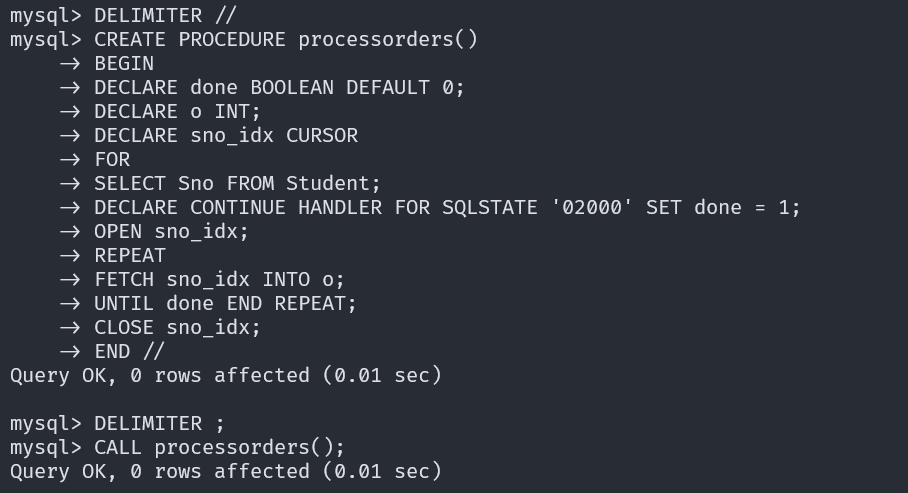Click the SELECT Sno FROM Student; query
Image resolution: width=908 pixels, height=493 pixels.
[x=237, y=184]
